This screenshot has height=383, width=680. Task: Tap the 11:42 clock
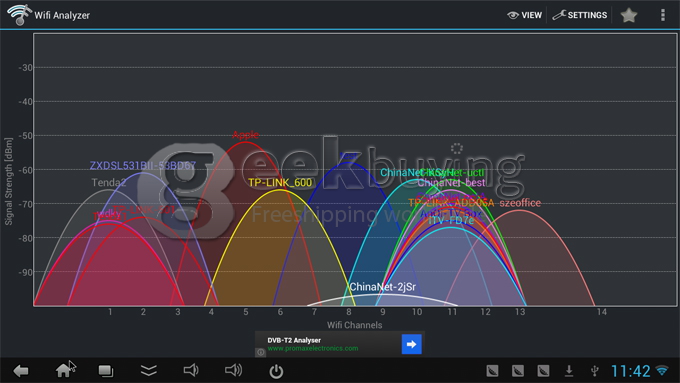pos(631,371)
